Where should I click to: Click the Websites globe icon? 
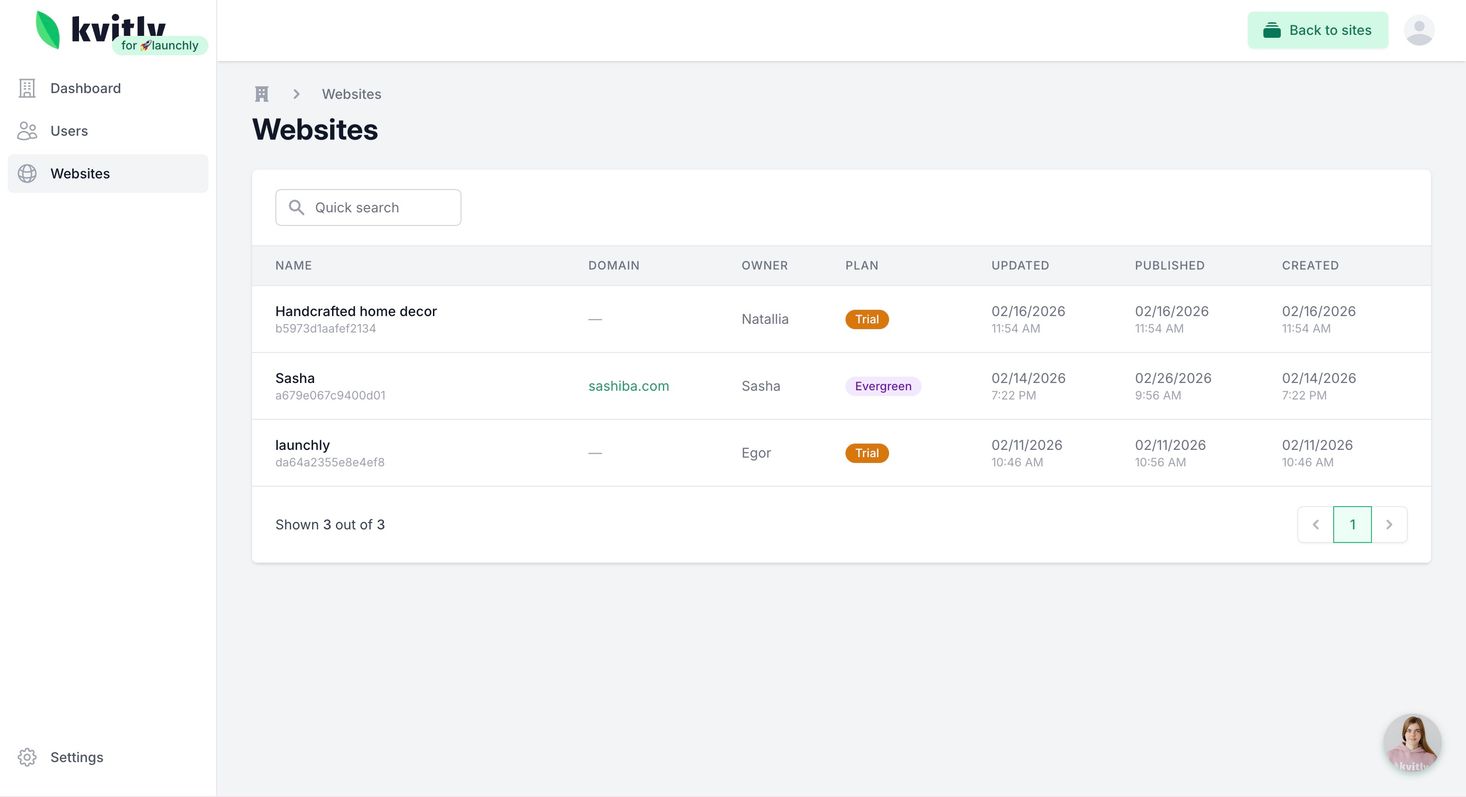[x=27, y=174]
